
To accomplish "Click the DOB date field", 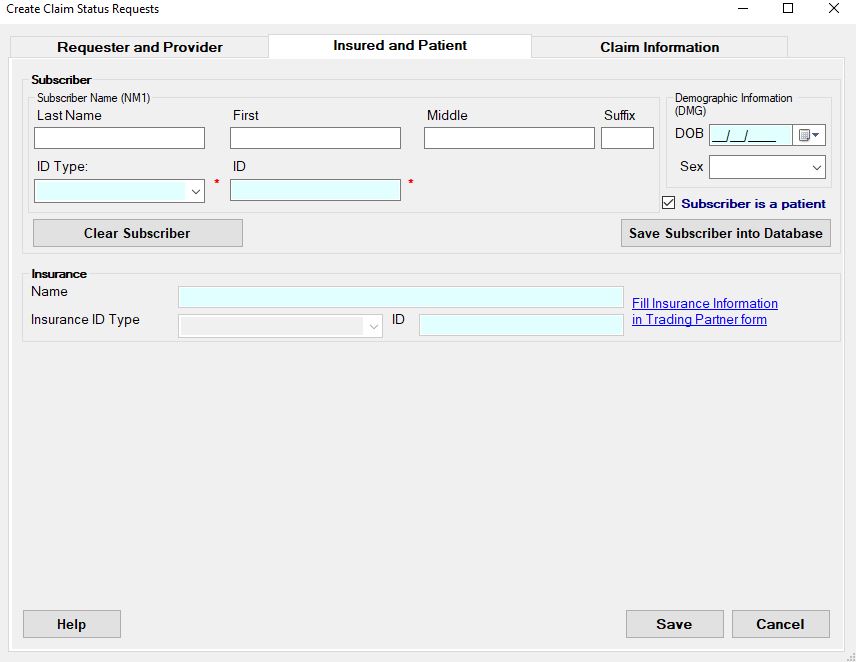I will pyautogui.click(x=751, y=135).
